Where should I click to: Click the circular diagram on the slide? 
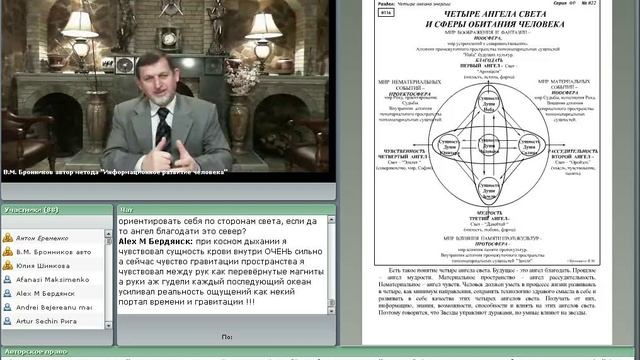489,144
